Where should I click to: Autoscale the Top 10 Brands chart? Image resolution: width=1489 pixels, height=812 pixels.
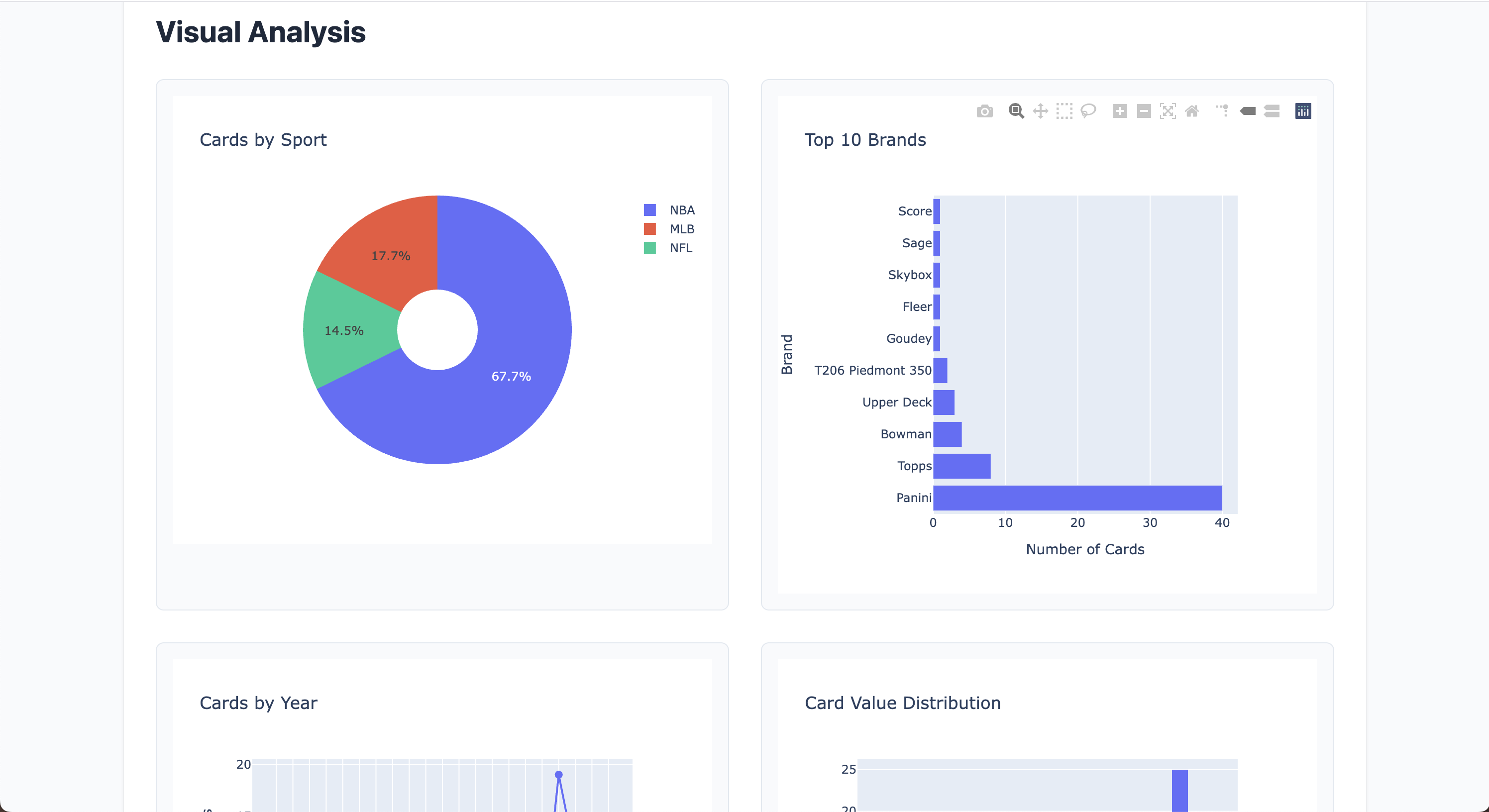[x=1168, y=111]
